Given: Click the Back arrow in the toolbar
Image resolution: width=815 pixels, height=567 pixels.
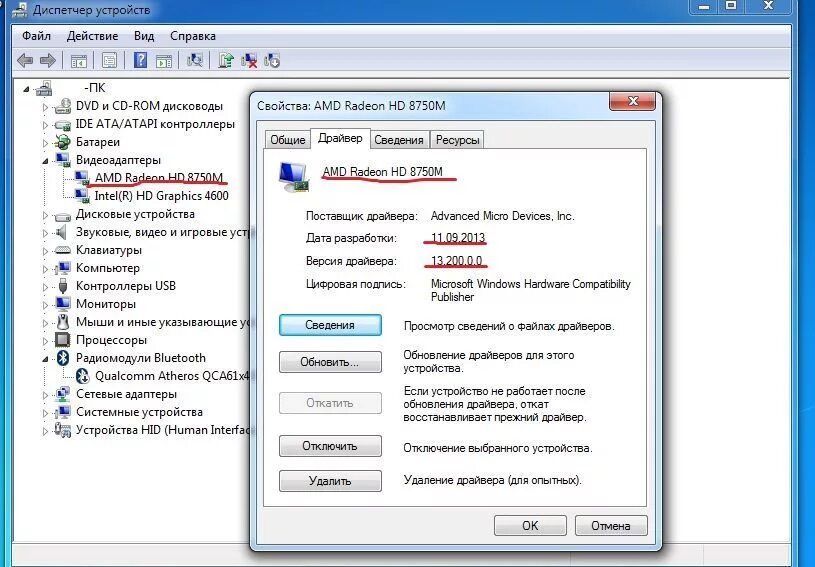Looking at the screenshot, I should point(24,61).
